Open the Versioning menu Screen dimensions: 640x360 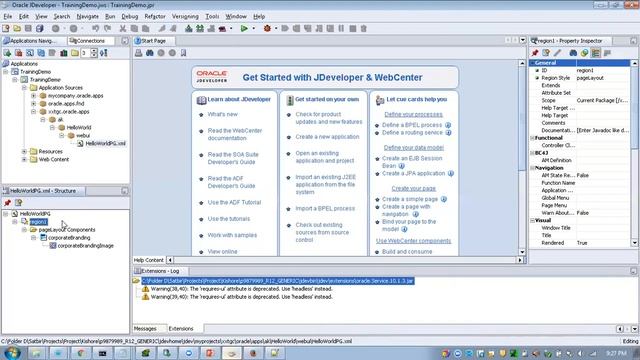tap(185, 16)
